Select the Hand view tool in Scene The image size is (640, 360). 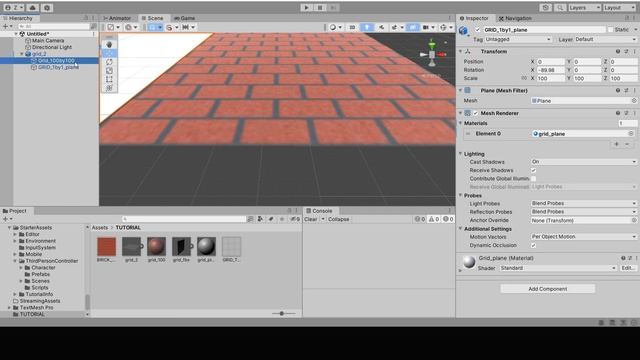109,44
